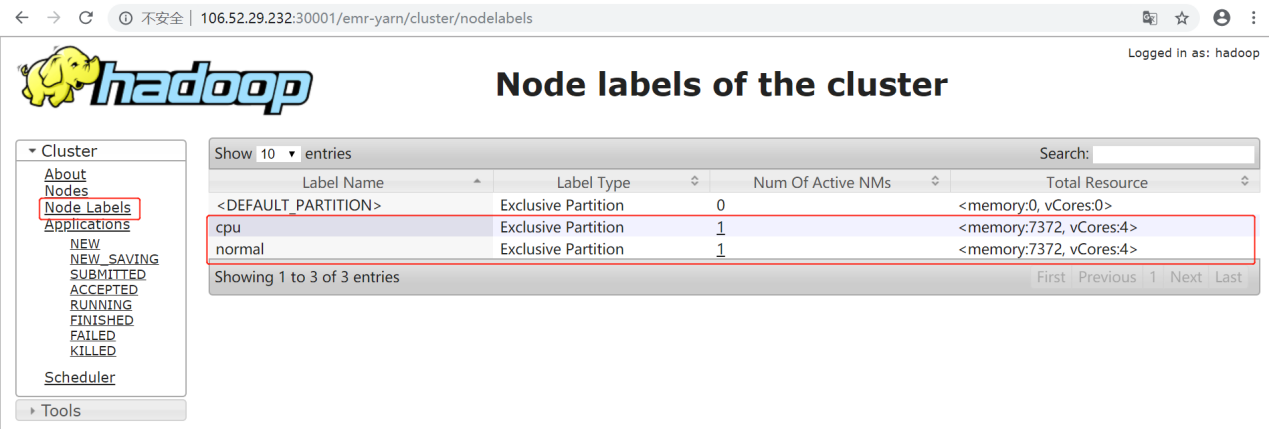
Task: Sort by Num Of Active NMs
Action: click(x=821, y=182)
